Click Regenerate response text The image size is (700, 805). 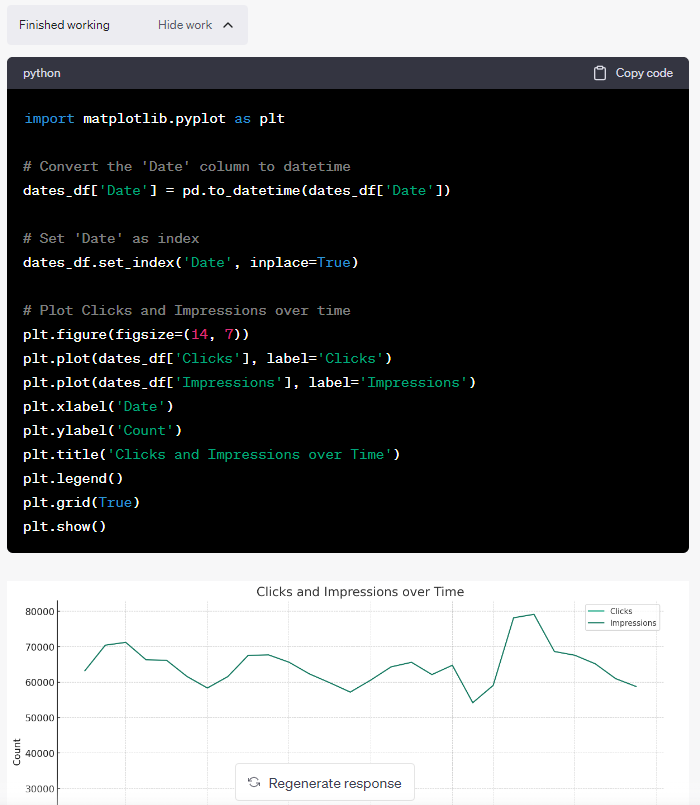click(x=335, y=783)
